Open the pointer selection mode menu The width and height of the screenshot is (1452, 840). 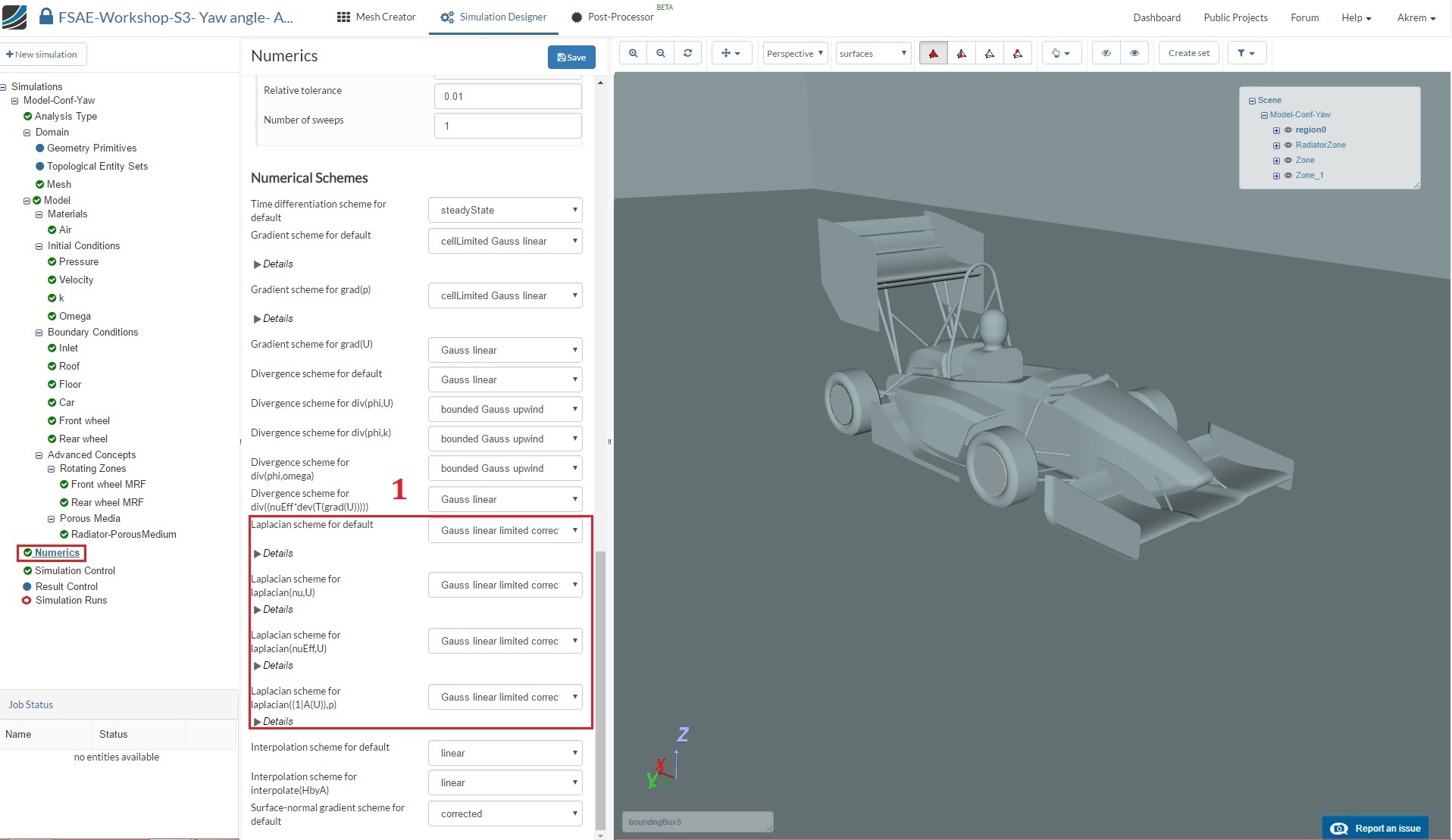click(1060, 53)
